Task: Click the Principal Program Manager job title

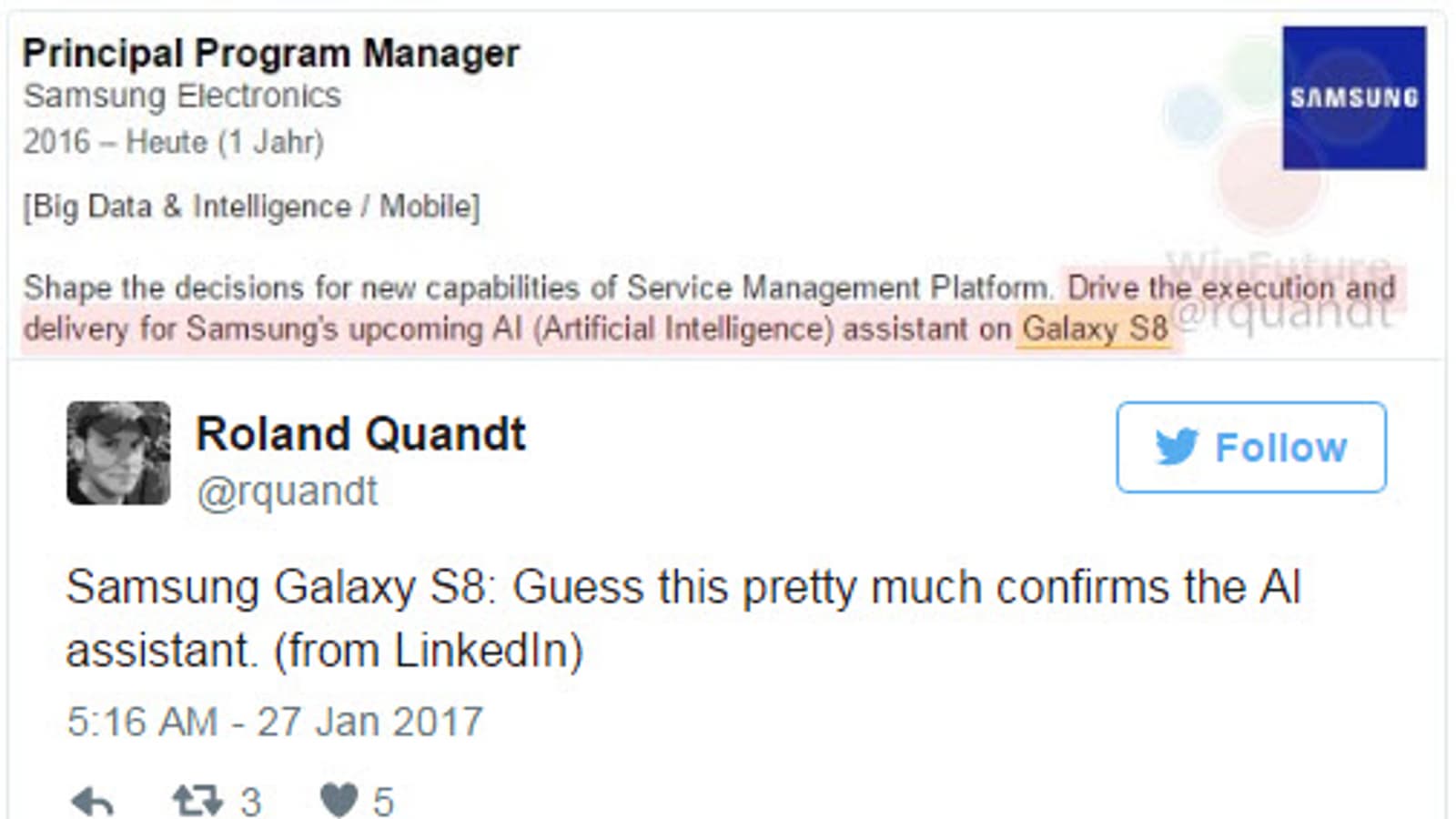Action: tap(270, 53)
